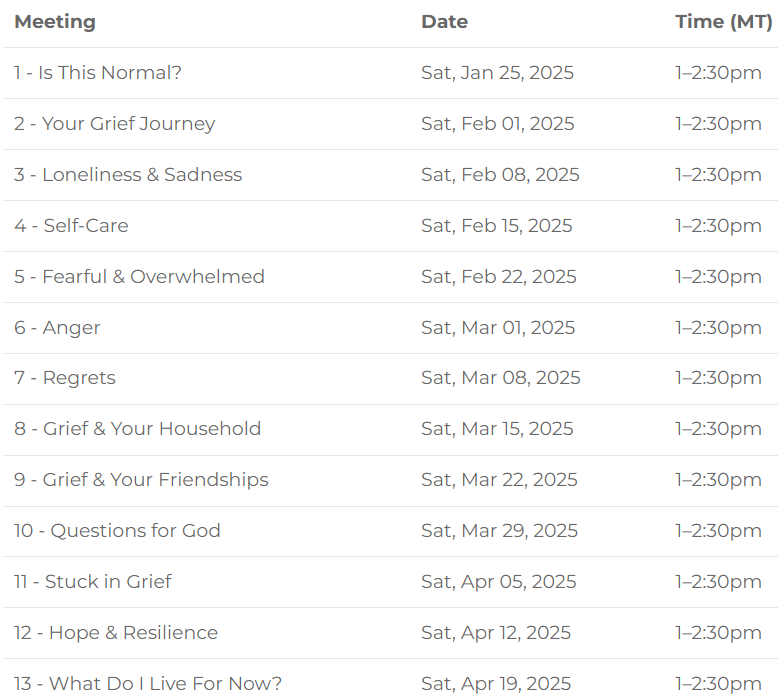
Task: Choose the '4 - Self-Care' meeting
Action: click(71, 226)
